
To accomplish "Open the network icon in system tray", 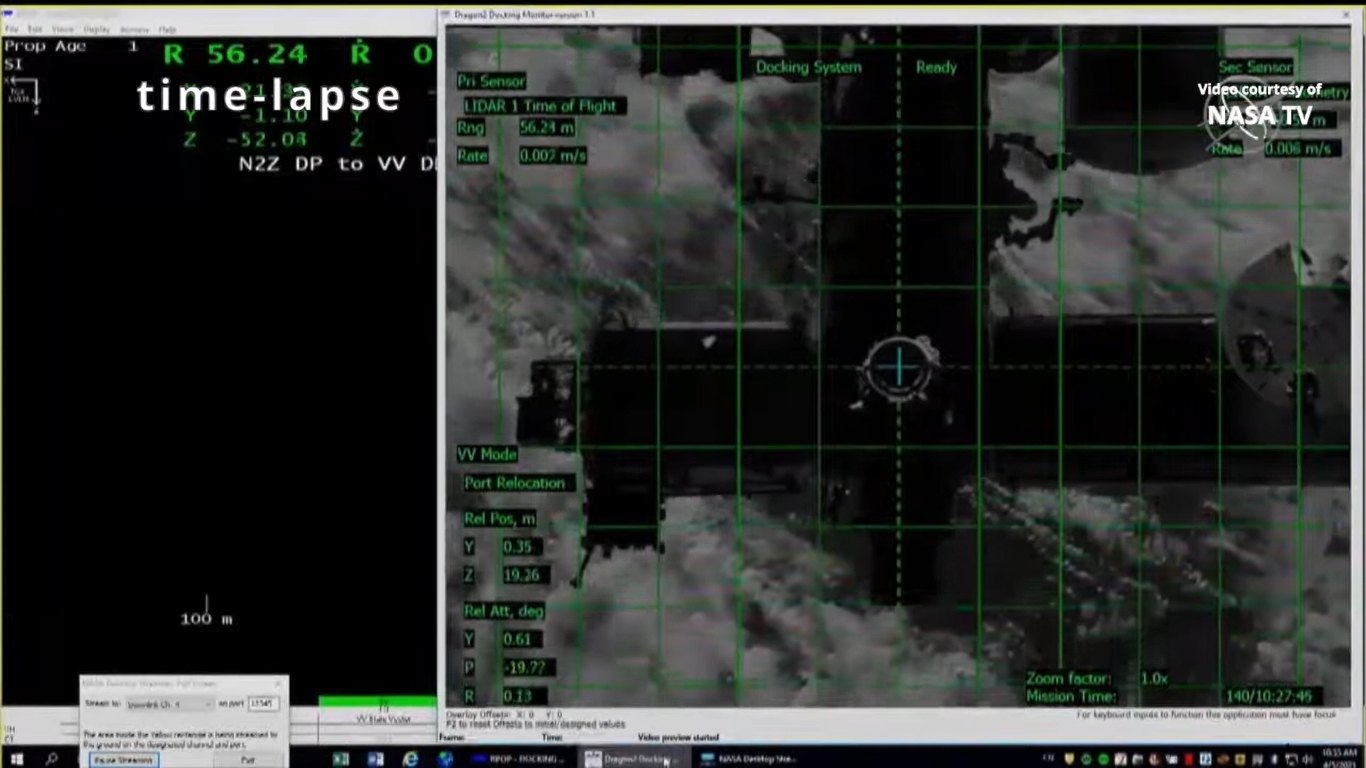I will pyautogui.click(x=1290, y=759).
